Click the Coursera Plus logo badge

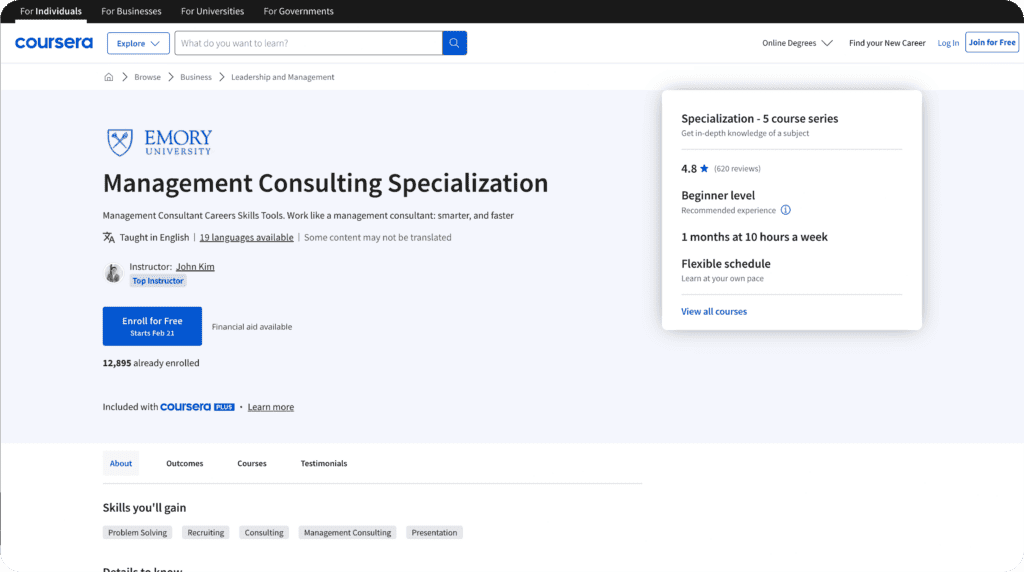click(x=197, y=407)
